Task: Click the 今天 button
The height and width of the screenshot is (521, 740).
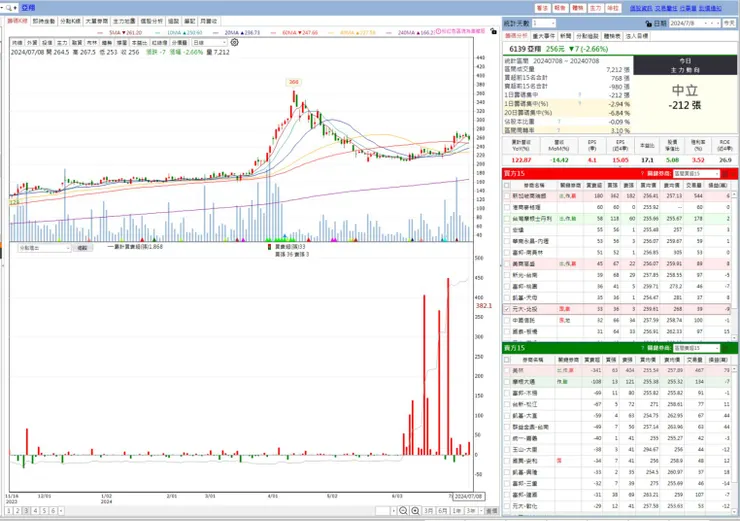Action: click(729, 23)
